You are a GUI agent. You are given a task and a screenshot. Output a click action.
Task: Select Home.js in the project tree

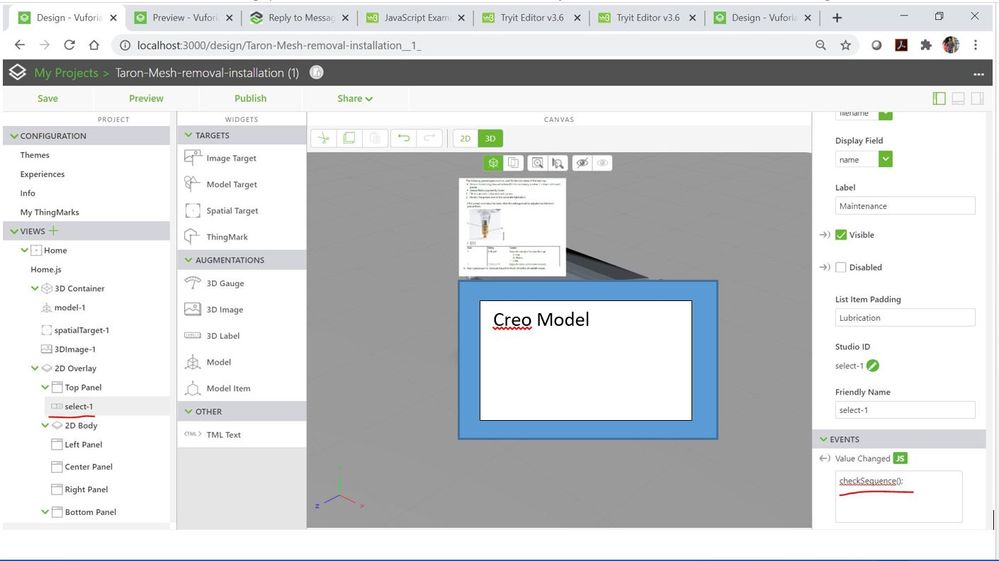46,269
